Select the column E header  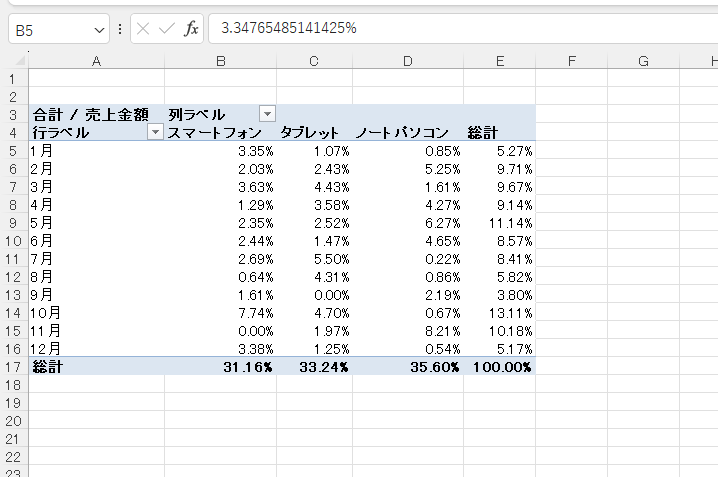point(500,61)
